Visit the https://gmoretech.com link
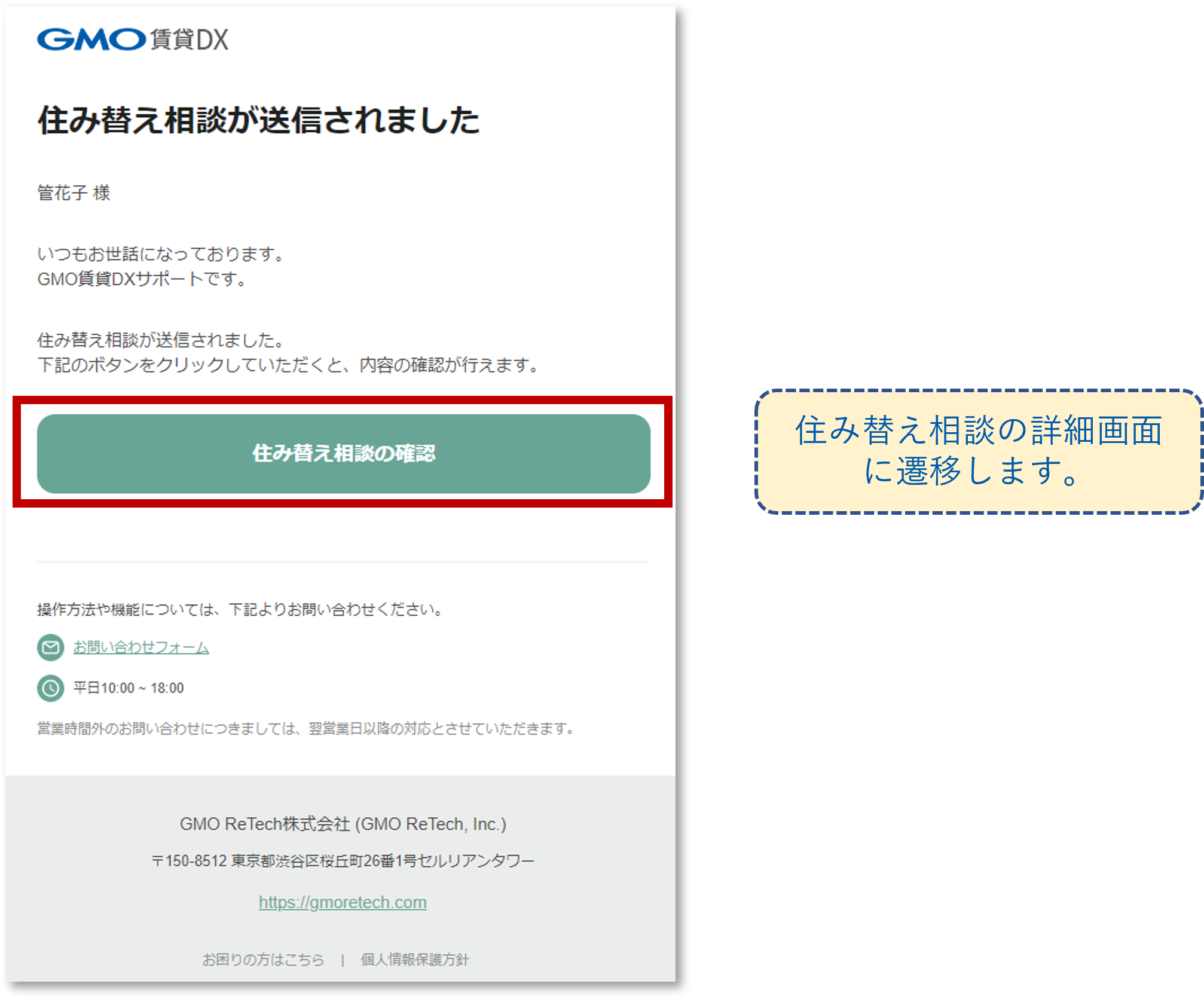The image size is (1204, 999). pyautogui.click(x=343, y=902)
